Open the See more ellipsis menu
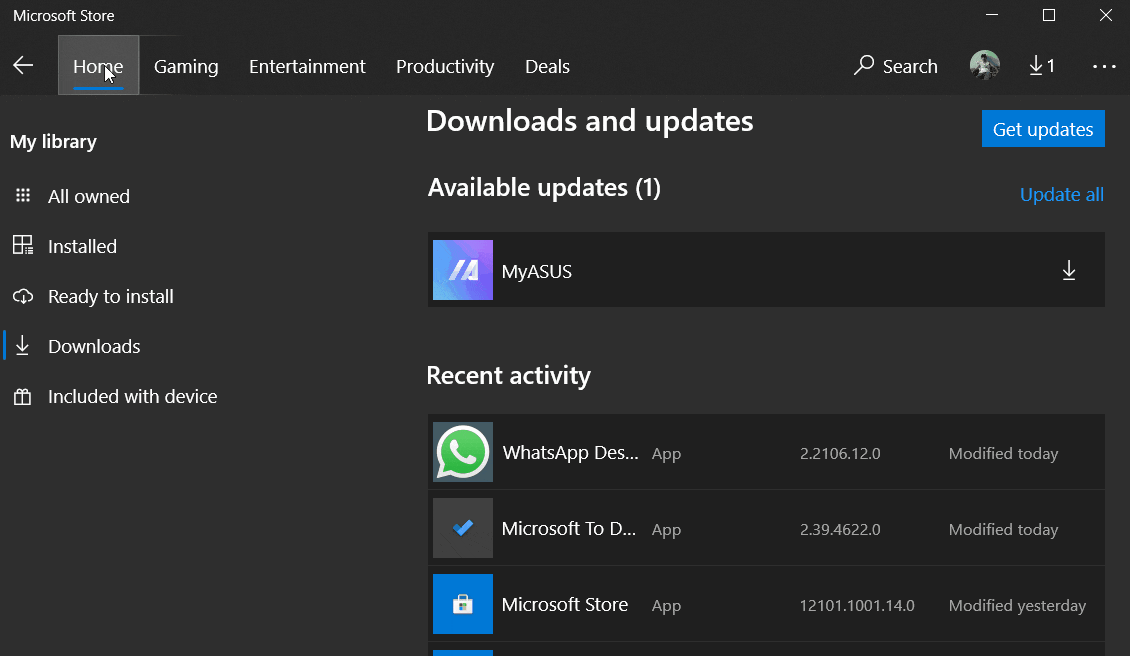Screen dimensions: 1130x656 pyautogui.click(x=1104, y=66)
